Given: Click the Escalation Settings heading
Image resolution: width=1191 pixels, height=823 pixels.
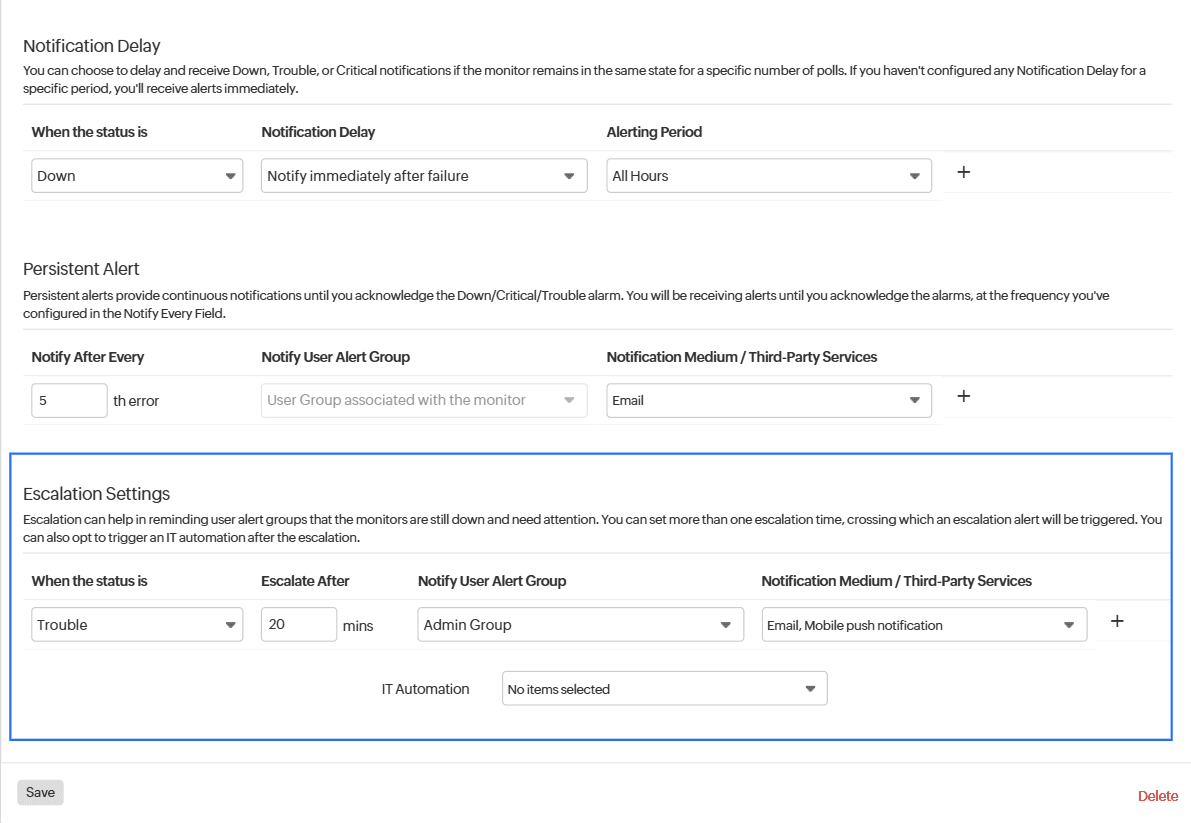Looking at the screenshot, I should [97, 494].
